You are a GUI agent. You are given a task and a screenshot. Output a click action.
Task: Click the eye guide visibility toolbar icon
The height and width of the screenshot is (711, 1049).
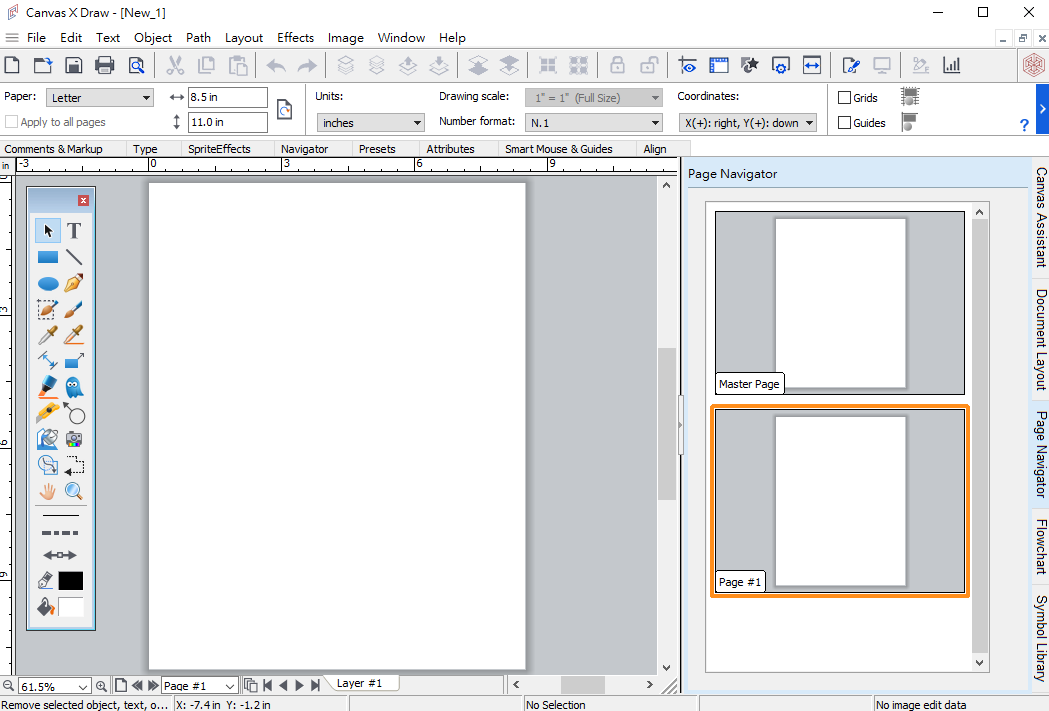coord(687,66)
